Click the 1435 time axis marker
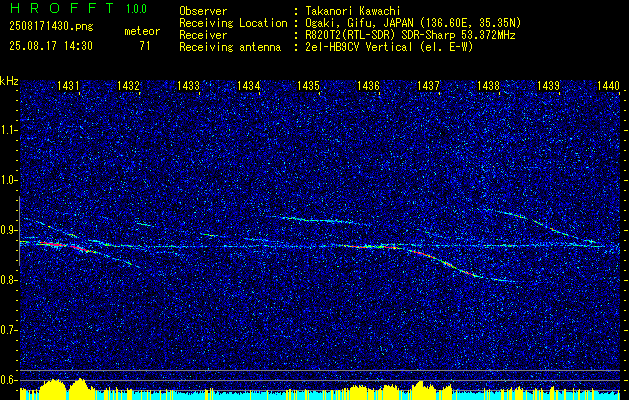The width and height of the screenshot is (629, 400). click(308, 85)
